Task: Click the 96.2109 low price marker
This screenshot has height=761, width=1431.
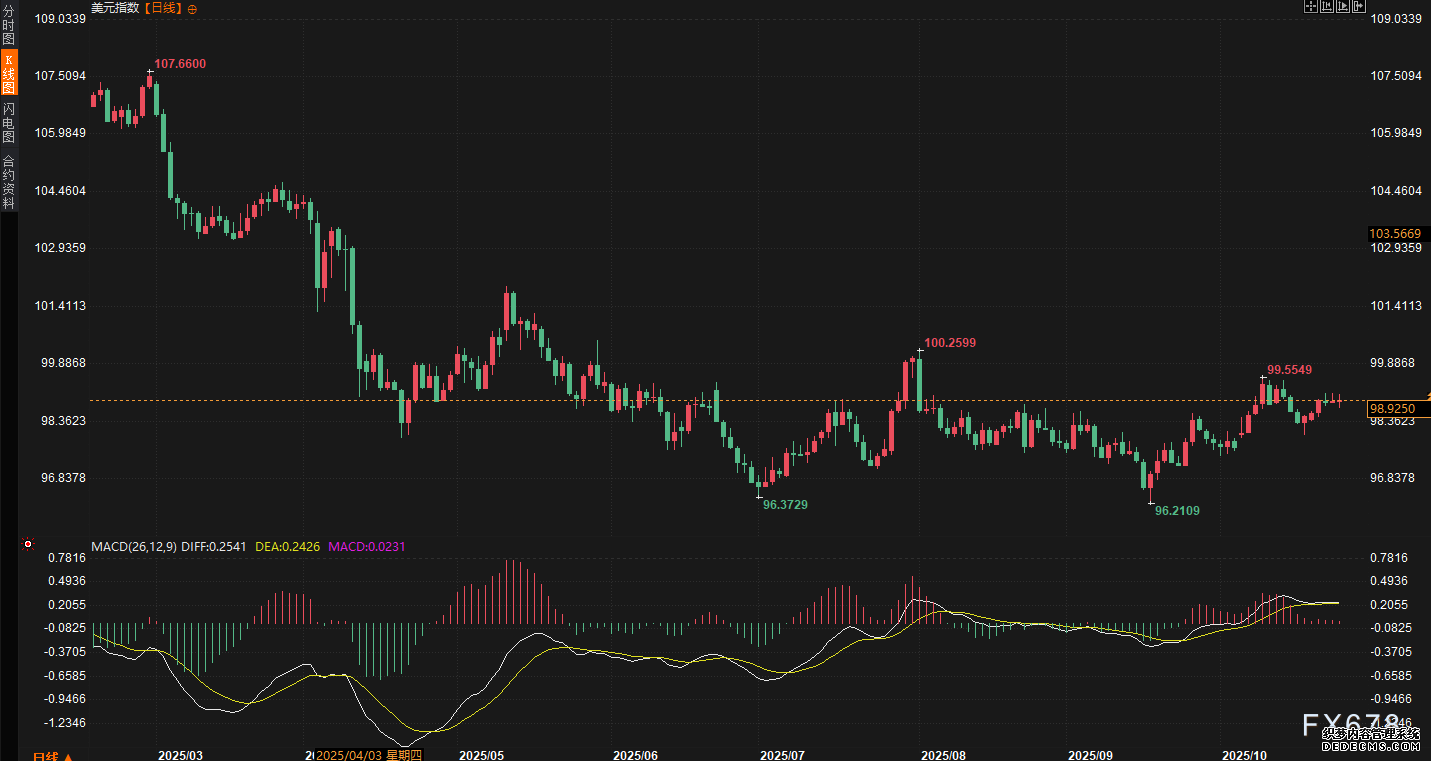Action: 1177,511
